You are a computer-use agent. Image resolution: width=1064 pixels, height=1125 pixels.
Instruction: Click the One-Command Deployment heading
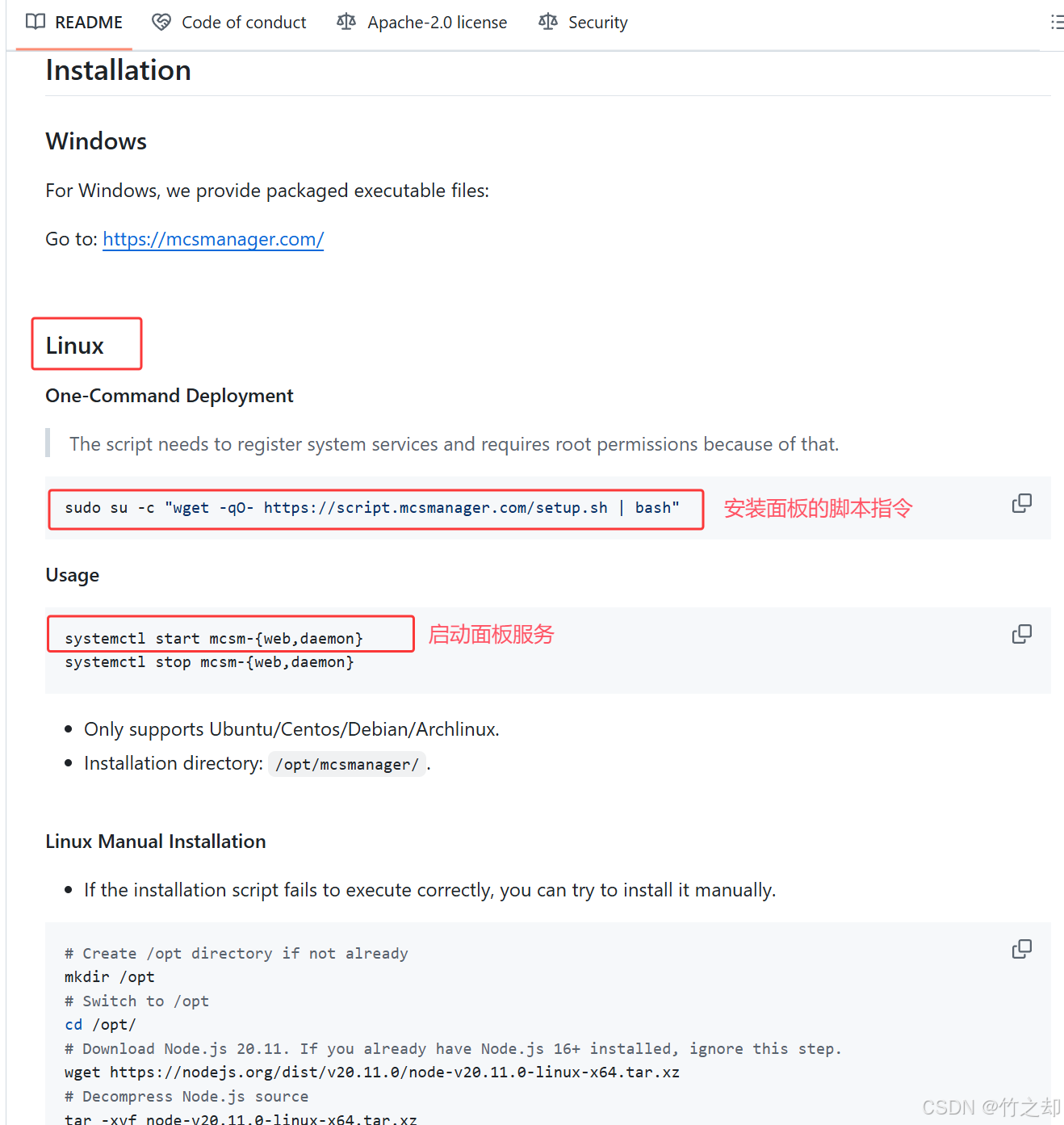click(170, 396)
